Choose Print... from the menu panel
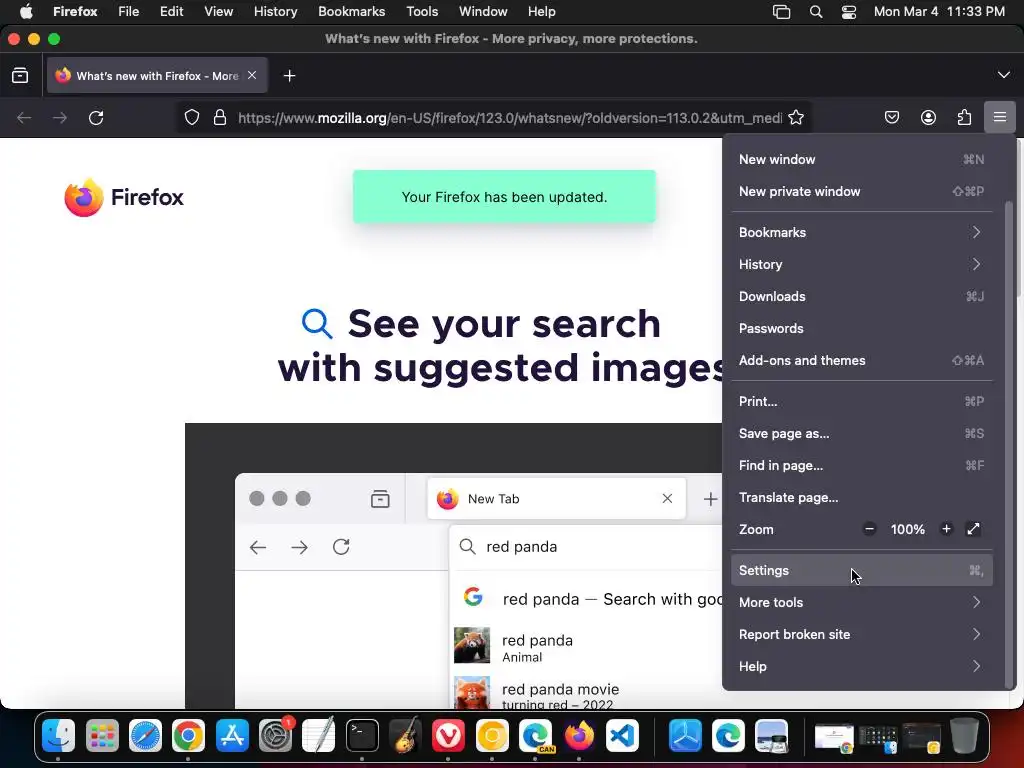 [x=861, y=402]
